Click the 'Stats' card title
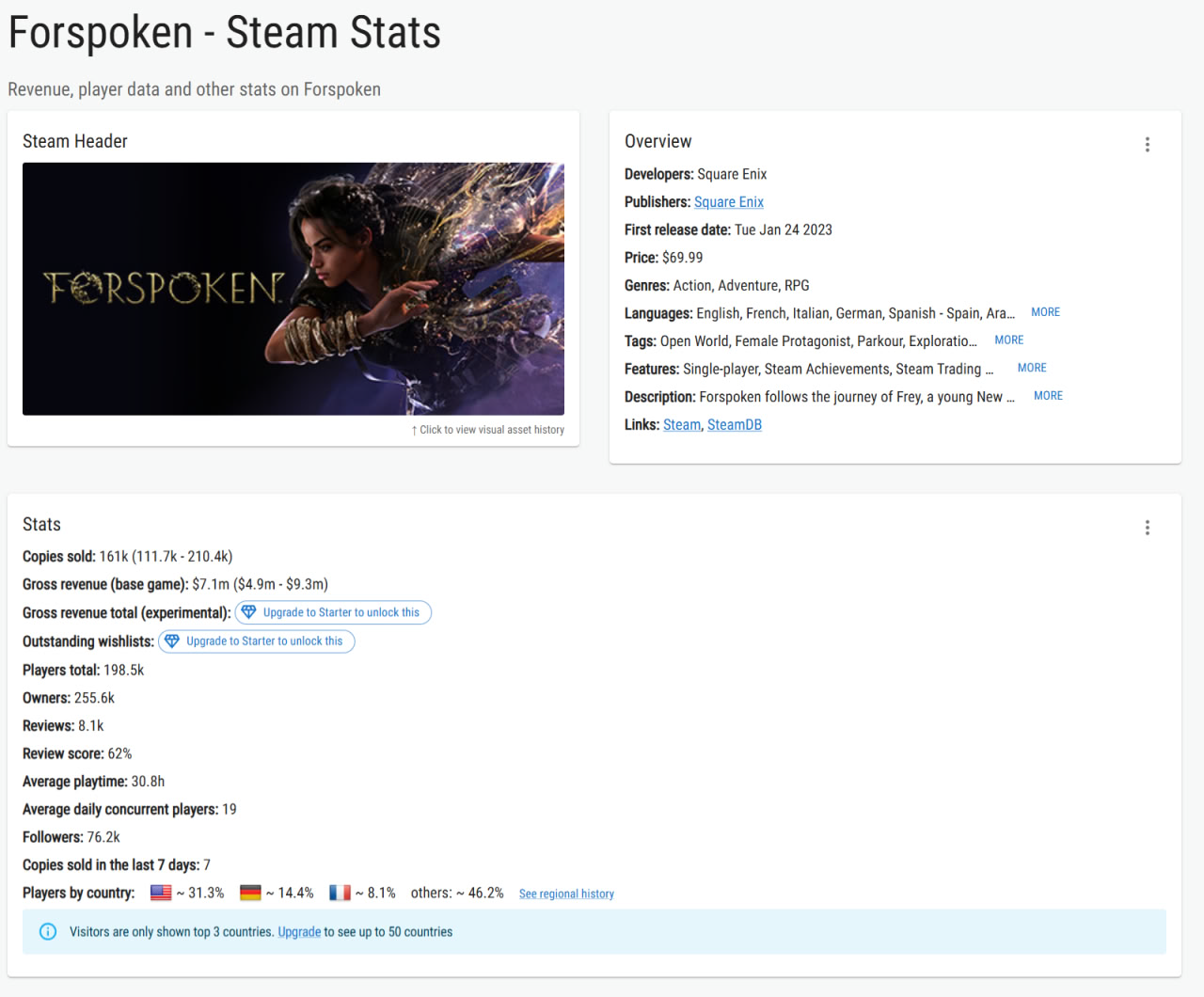The image size is (1204, 997). click(41, 525)
